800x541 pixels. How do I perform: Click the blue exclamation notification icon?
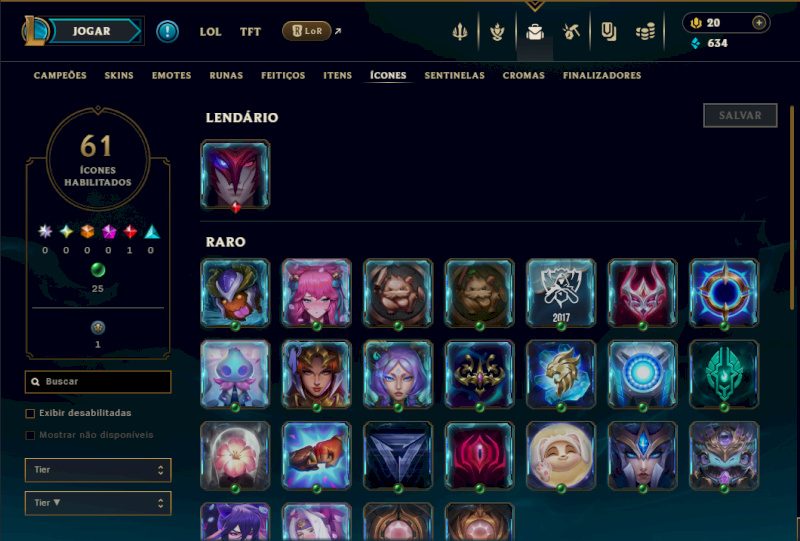[x=167, y=31]
